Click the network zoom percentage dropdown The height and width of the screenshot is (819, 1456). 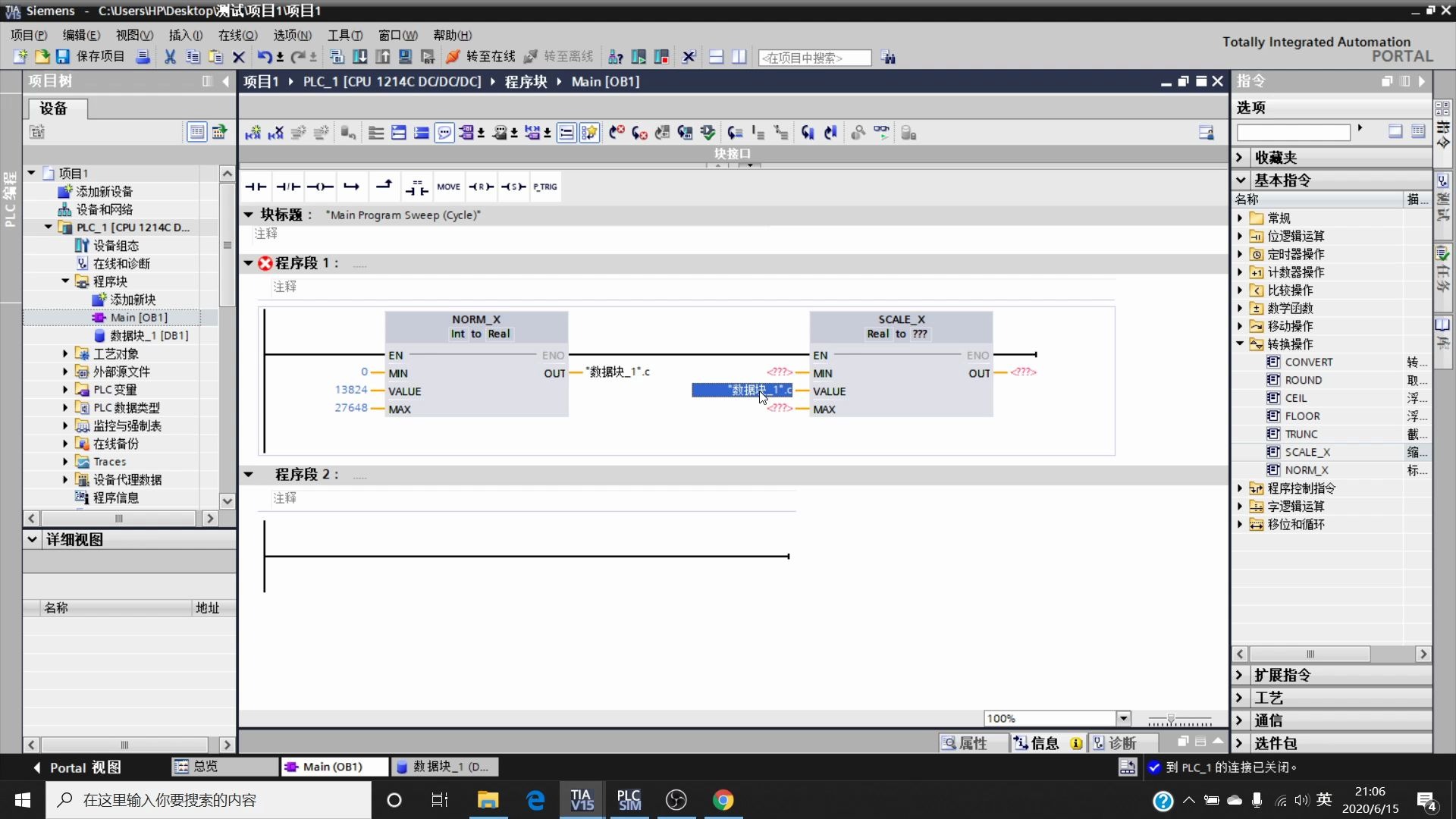(1121, 717)
